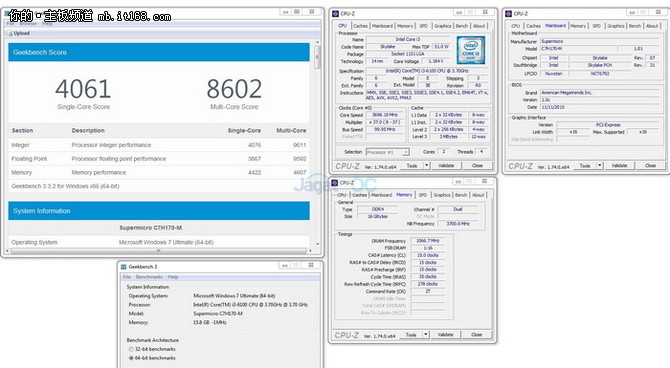Switch to the Caches tab in the CPU-tab CPU-Z window
670x368 pixels.
coord(360,26)
